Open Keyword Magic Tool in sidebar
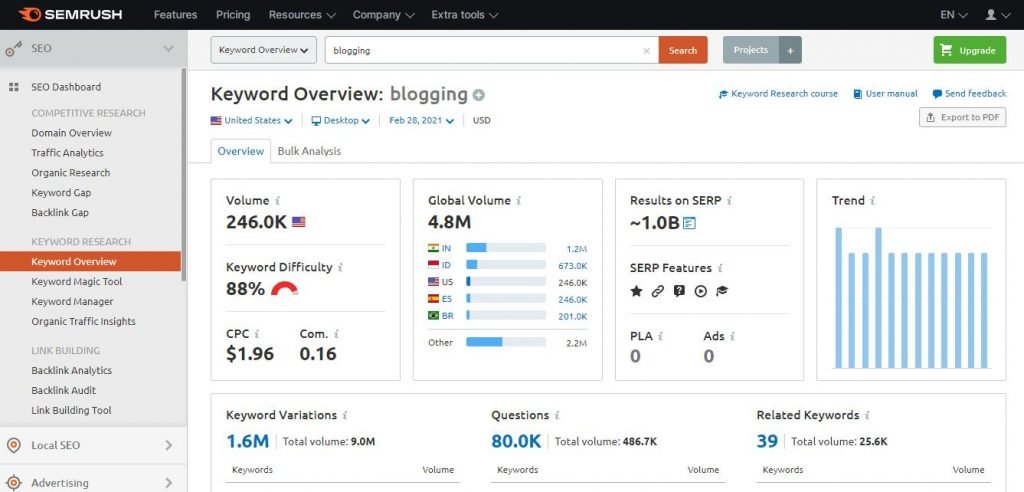The width and height of the screenshot is (1024, 492). click(x=76, y=282)
